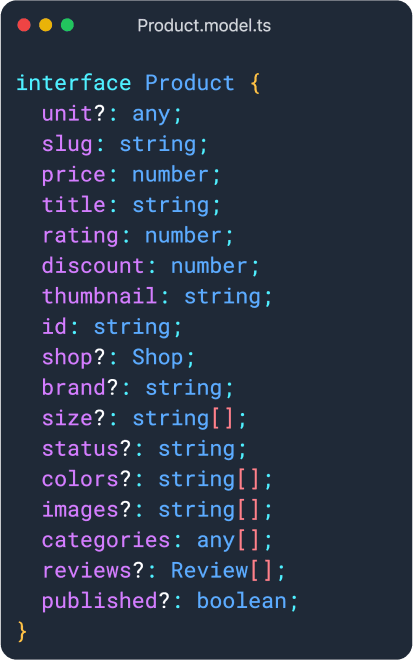Click the red brackets after categories any
Screen dimensions: 413x660
248,540
